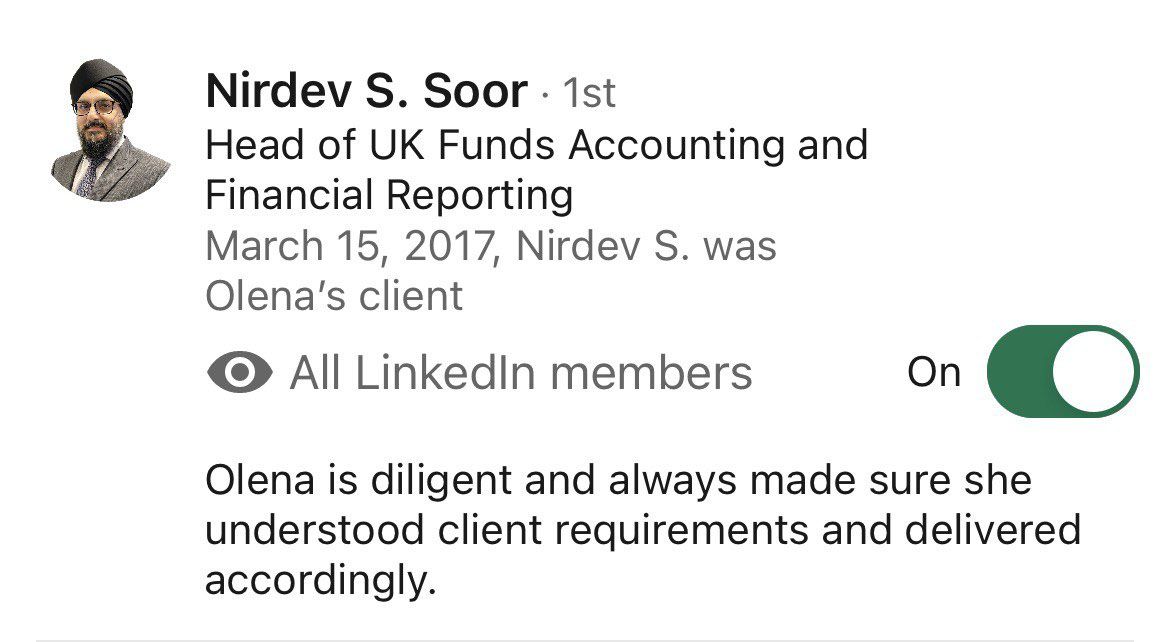
Task: Open Nirdev S. Soor's profile photo
Action: [x=112, y=128]
